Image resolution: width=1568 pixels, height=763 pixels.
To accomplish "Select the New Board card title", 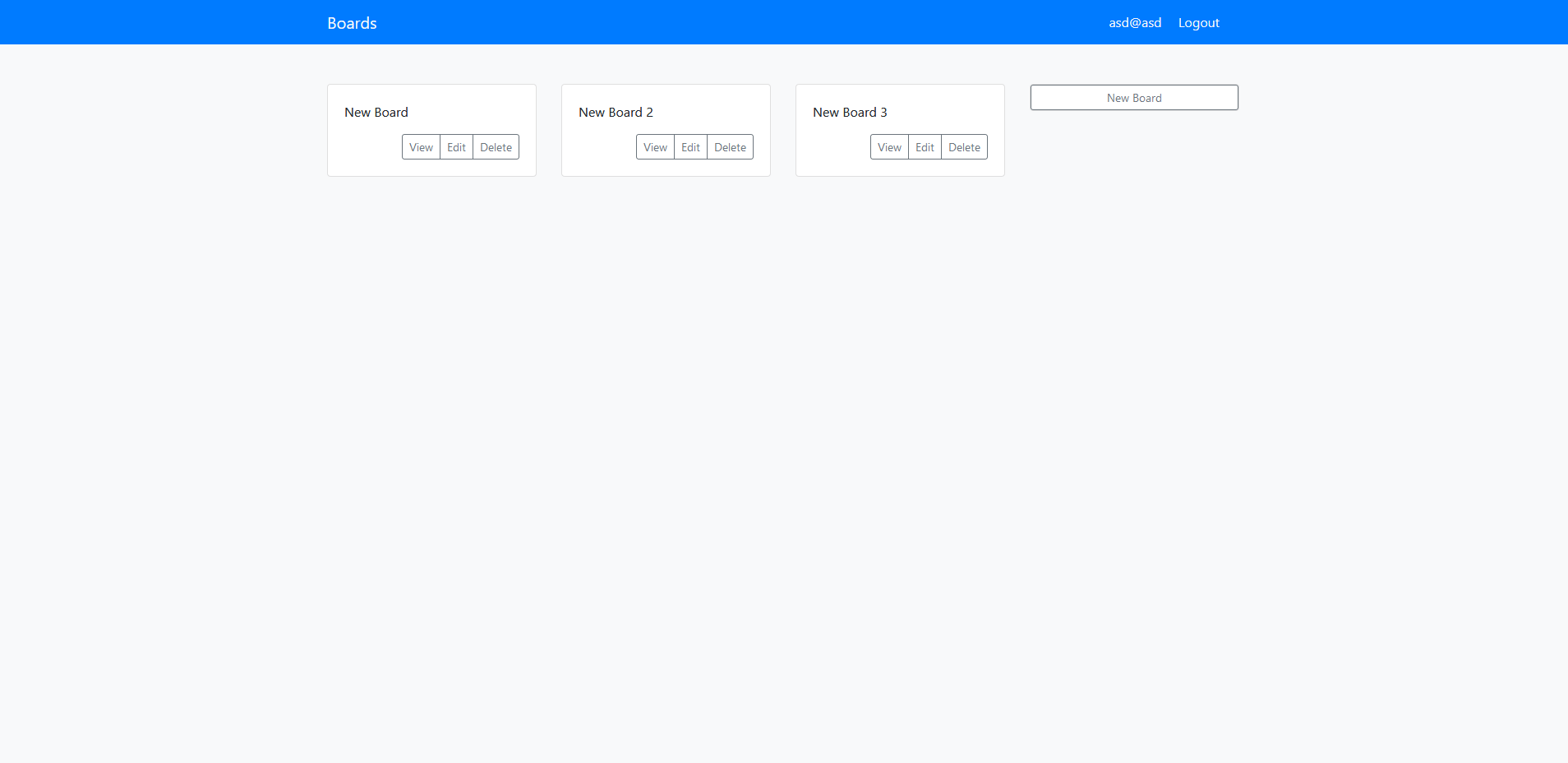I will pos(376,112).
